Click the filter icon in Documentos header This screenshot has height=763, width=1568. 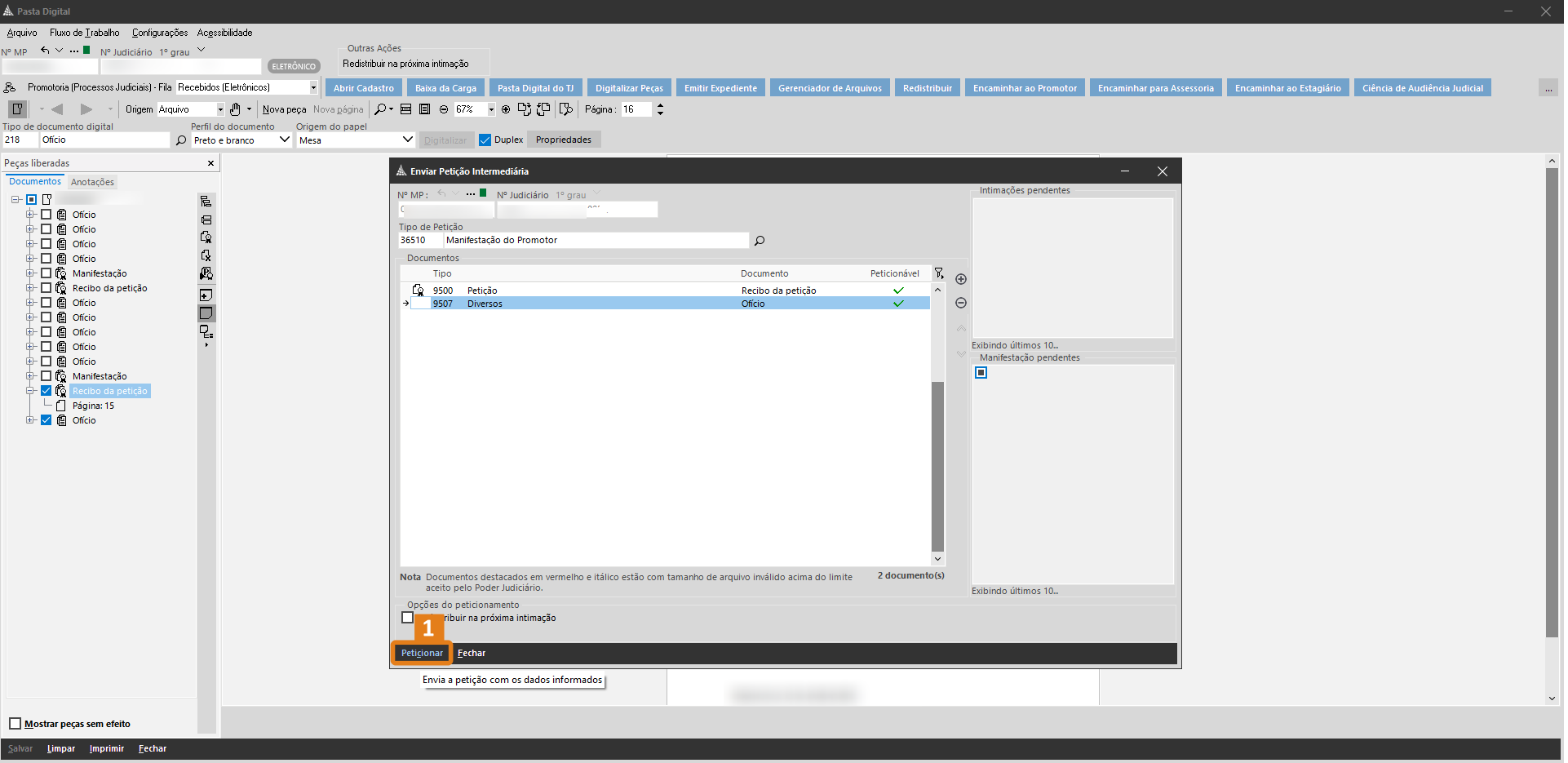[x=939, y=273]
